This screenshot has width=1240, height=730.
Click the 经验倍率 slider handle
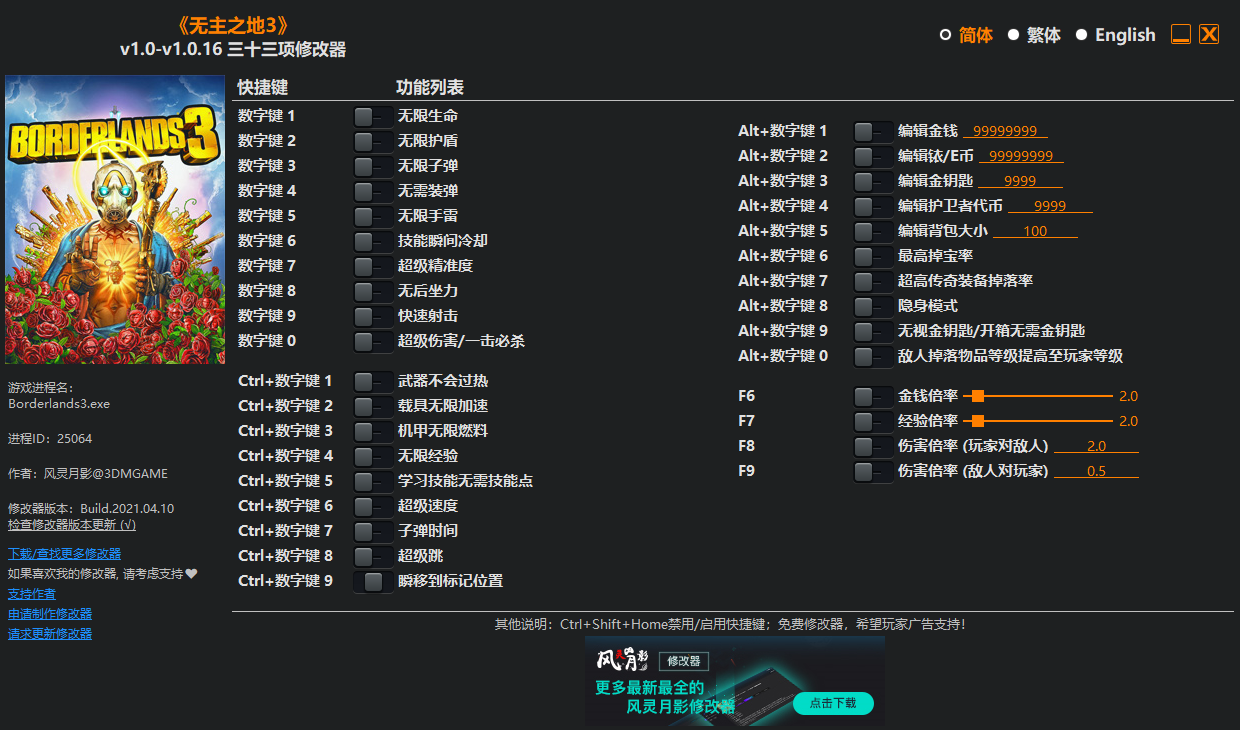pos(978,421)
